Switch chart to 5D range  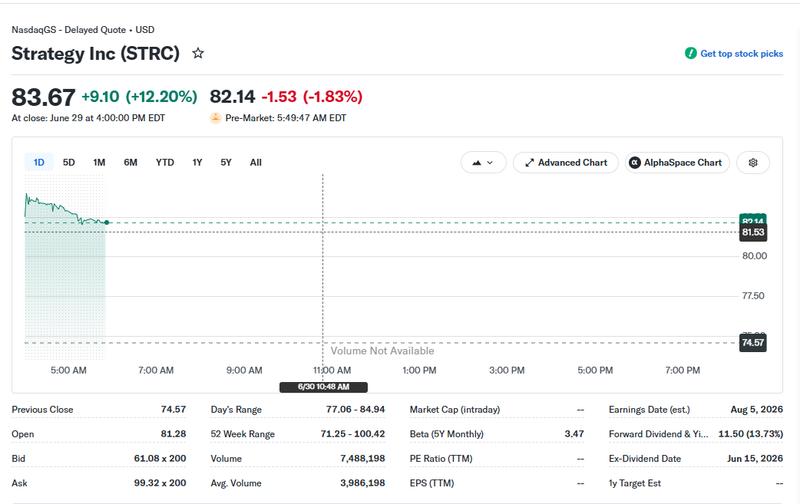[x=69, y=162]
